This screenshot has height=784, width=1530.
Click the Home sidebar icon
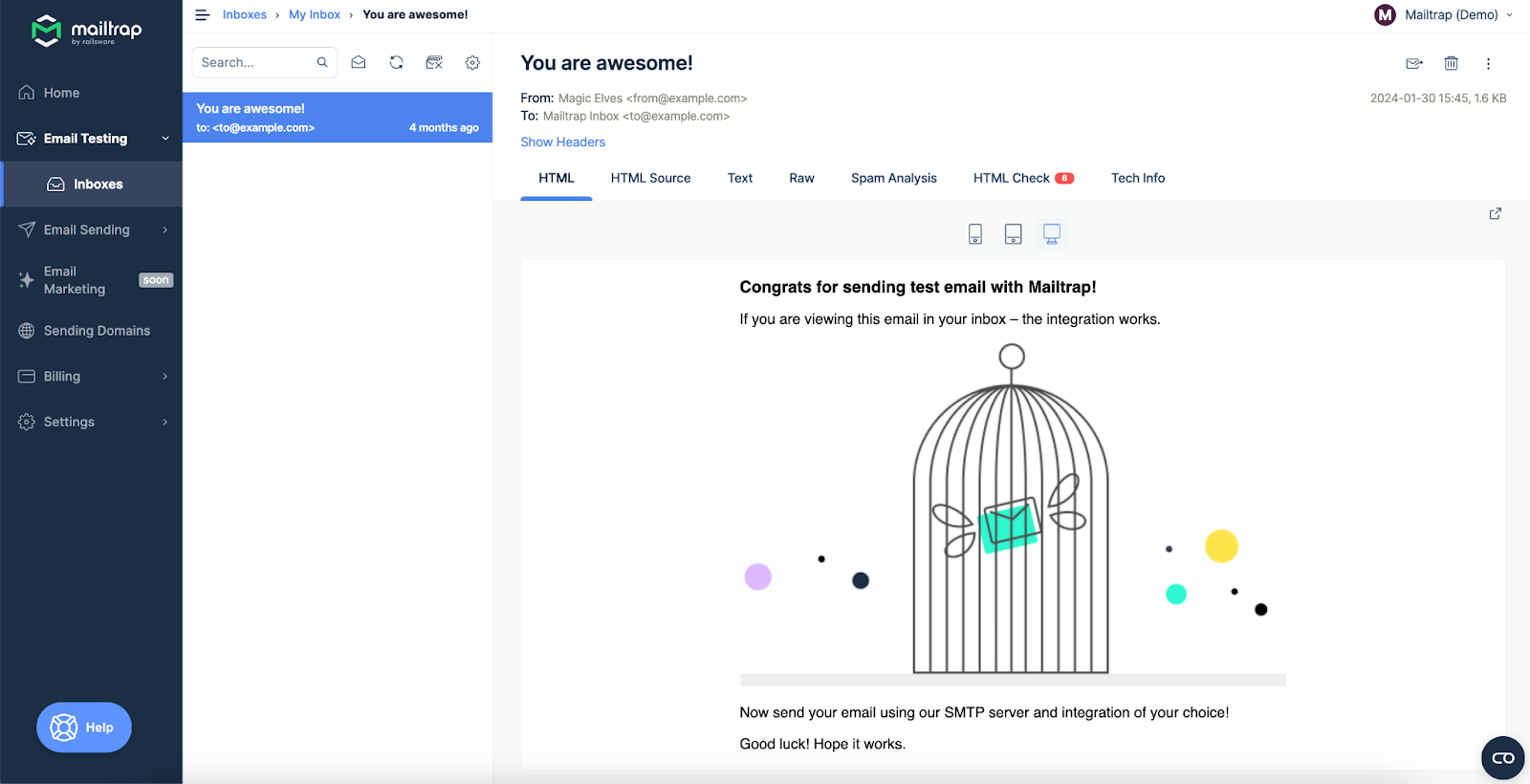tap(27, 93)
